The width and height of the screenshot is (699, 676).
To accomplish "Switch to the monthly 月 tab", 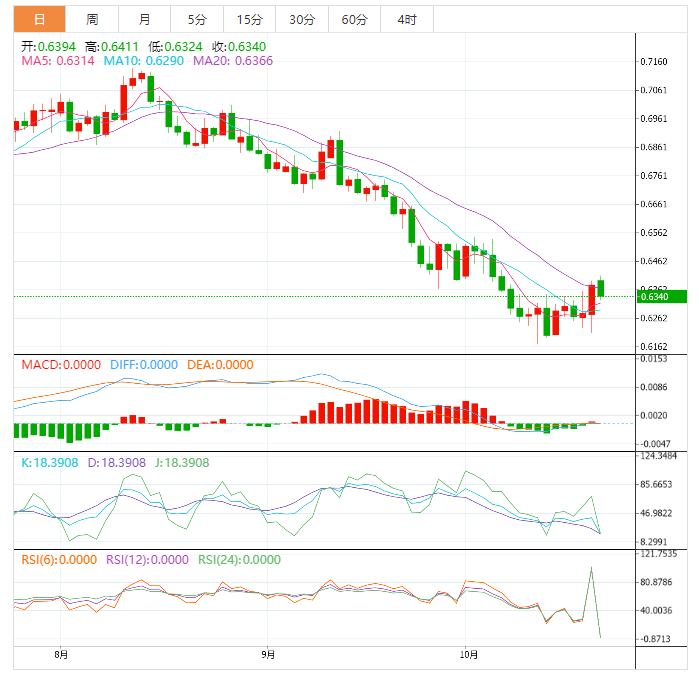I will [144, 19].
